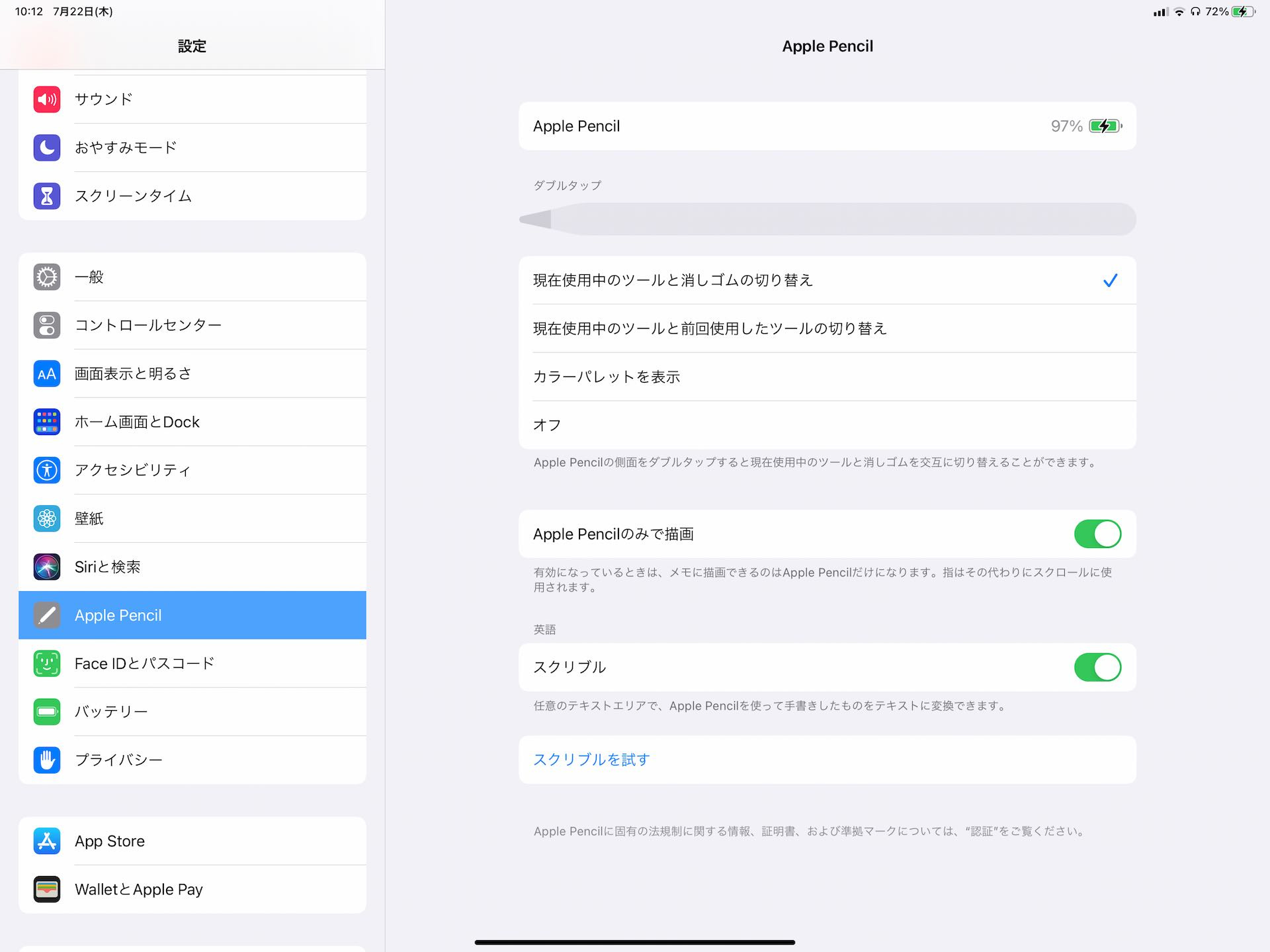Screen dimensions: 1270x952
Task: Tap the Screen Time hourglass icon
Action: pyautogui.click(x=47, y=196)
